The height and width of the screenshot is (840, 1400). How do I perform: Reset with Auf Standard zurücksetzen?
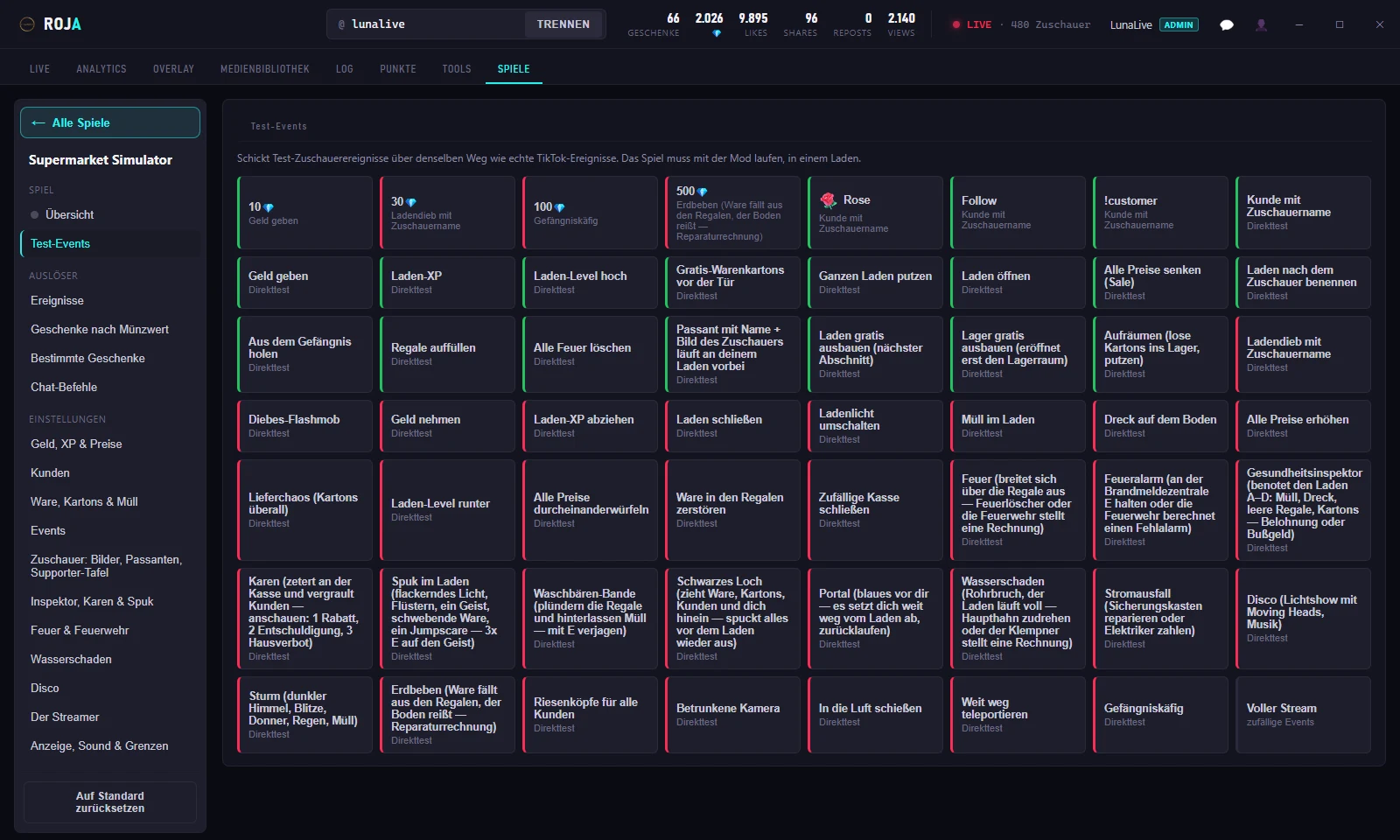[x=110, y=802]
